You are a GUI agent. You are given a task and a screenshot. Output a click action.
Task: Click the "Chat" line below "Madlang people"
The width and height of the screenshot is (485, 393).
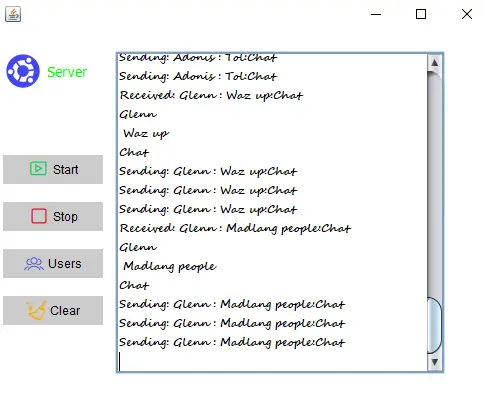[x=134, y=285]
